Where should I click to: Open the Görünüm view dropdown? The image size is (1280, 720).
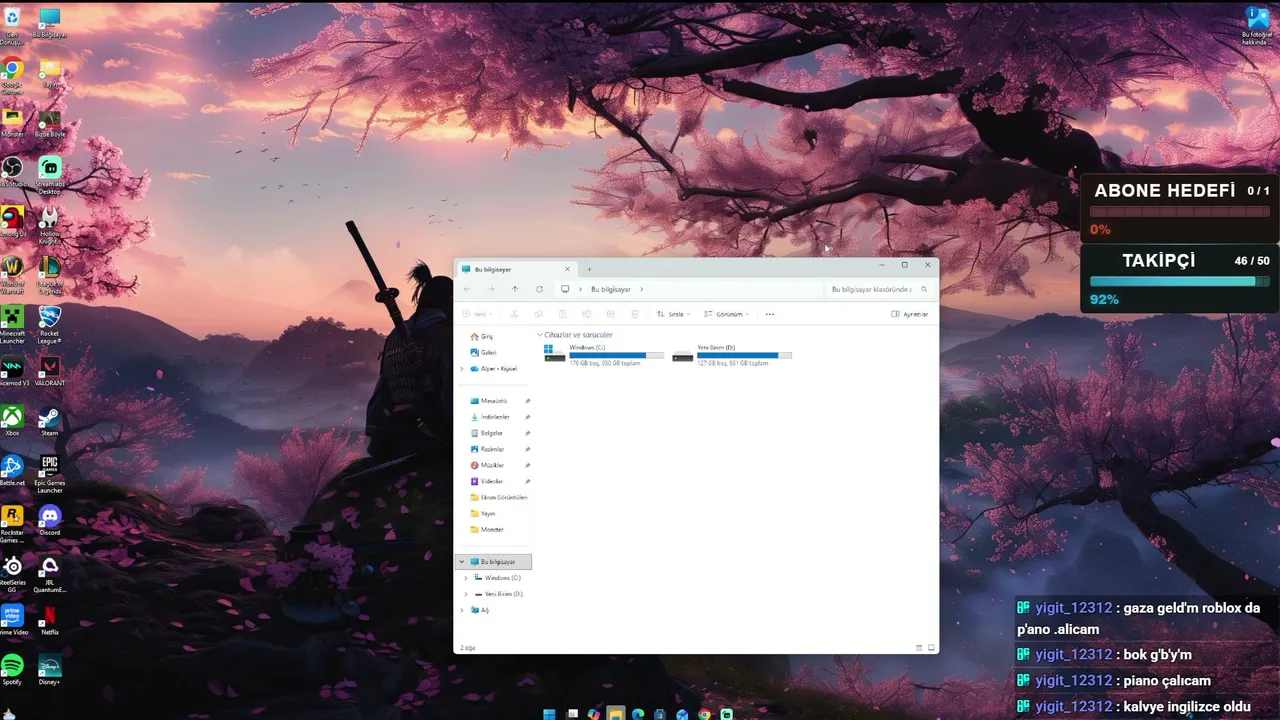(x=727, y=314)
